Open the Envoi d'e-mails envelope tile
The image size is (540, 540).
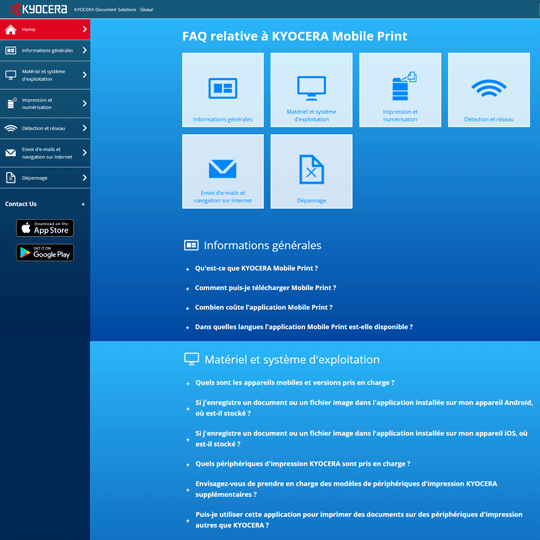(x=223, y=171)
